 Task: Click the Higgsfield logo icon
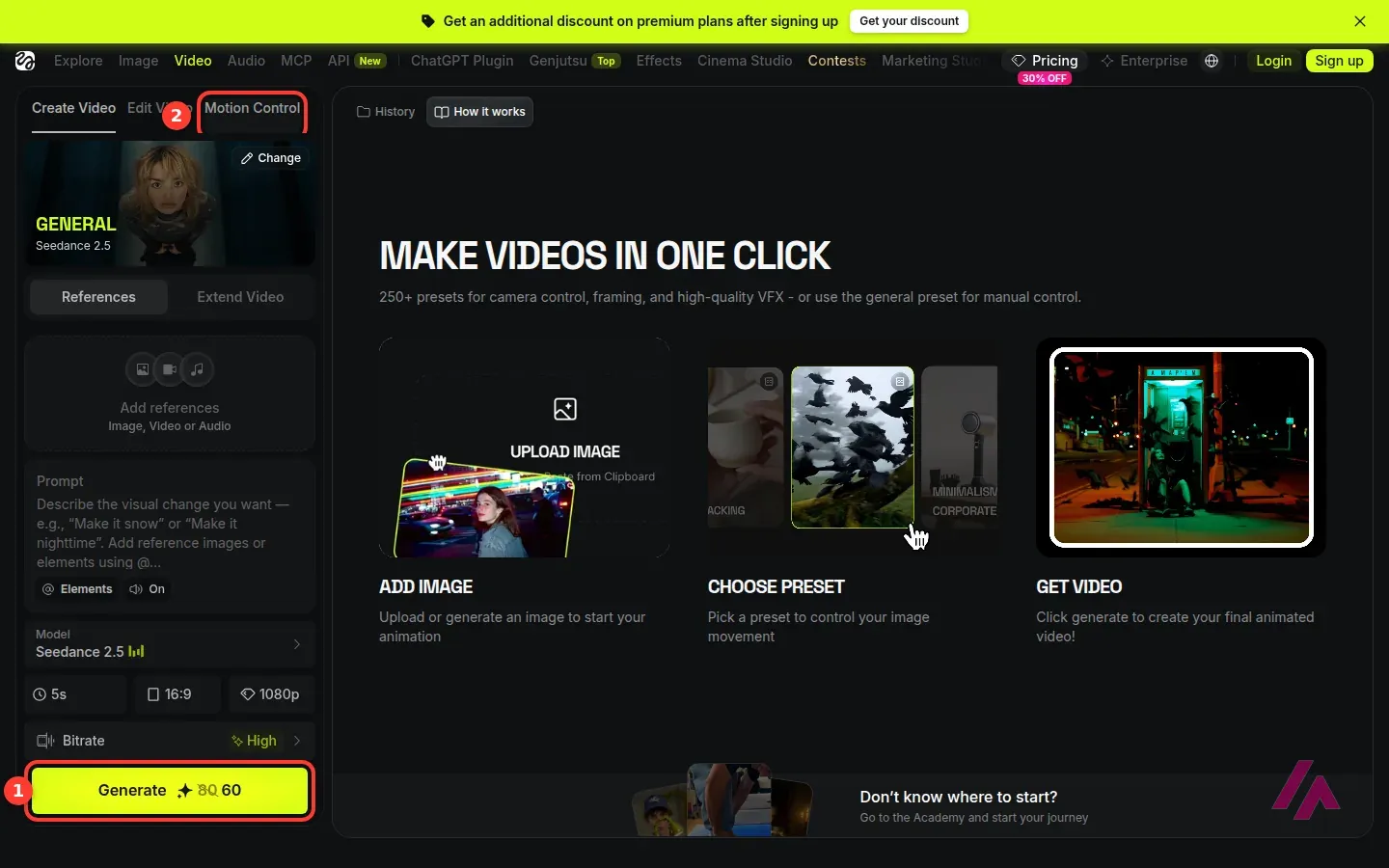pos(25,61)
